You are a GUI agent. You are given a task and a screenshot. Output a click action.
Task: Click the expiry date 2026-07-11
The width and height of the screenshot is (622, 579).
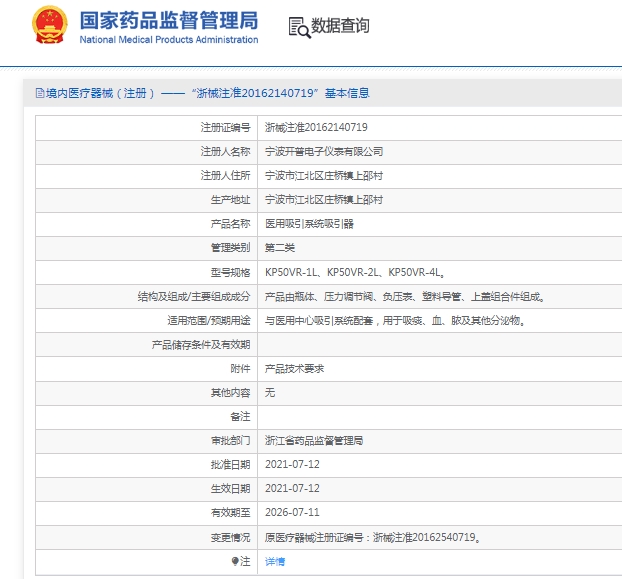tap(292, 512)
